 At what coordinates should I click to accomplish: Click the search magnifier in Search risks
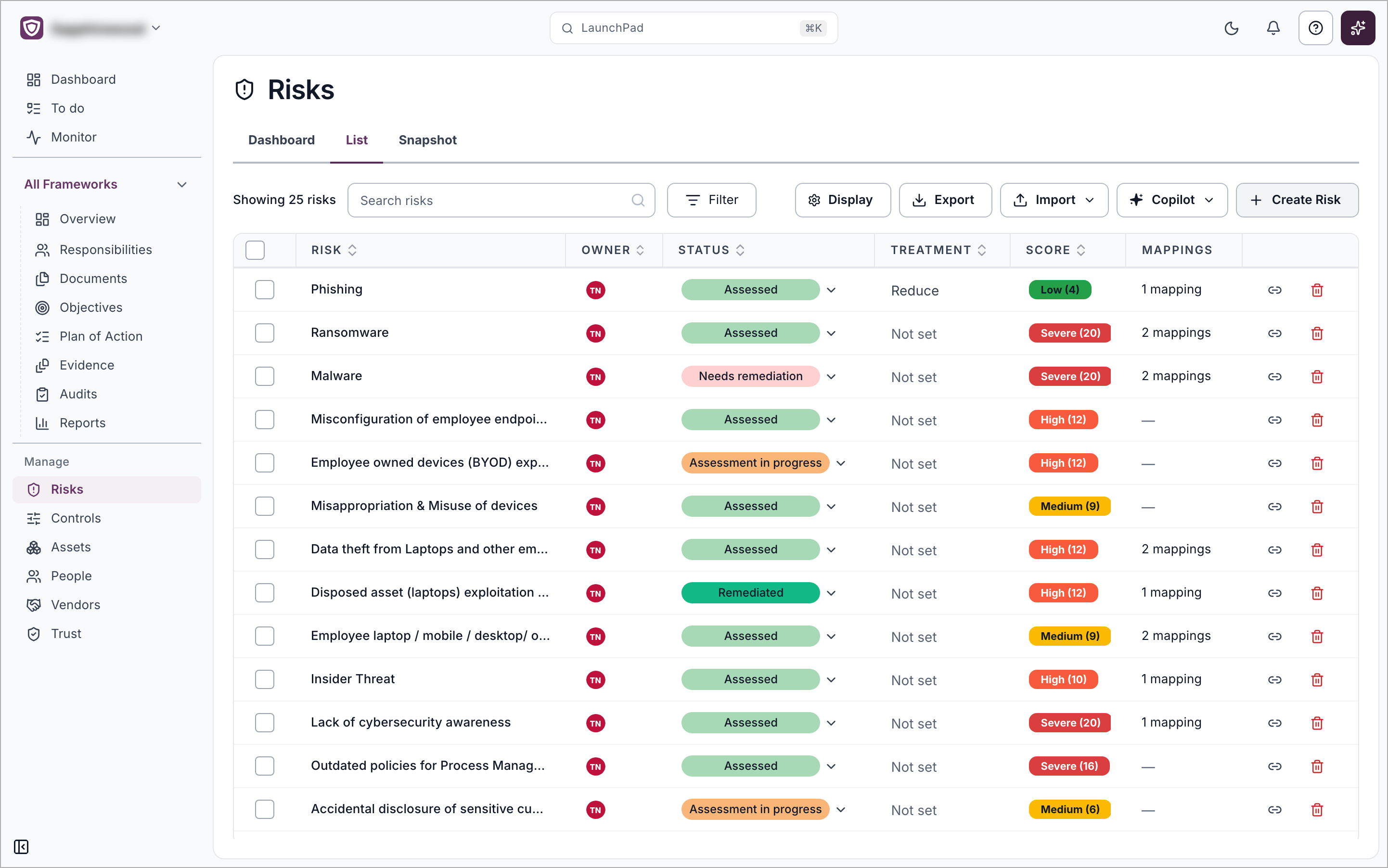[x=637, y=200]
